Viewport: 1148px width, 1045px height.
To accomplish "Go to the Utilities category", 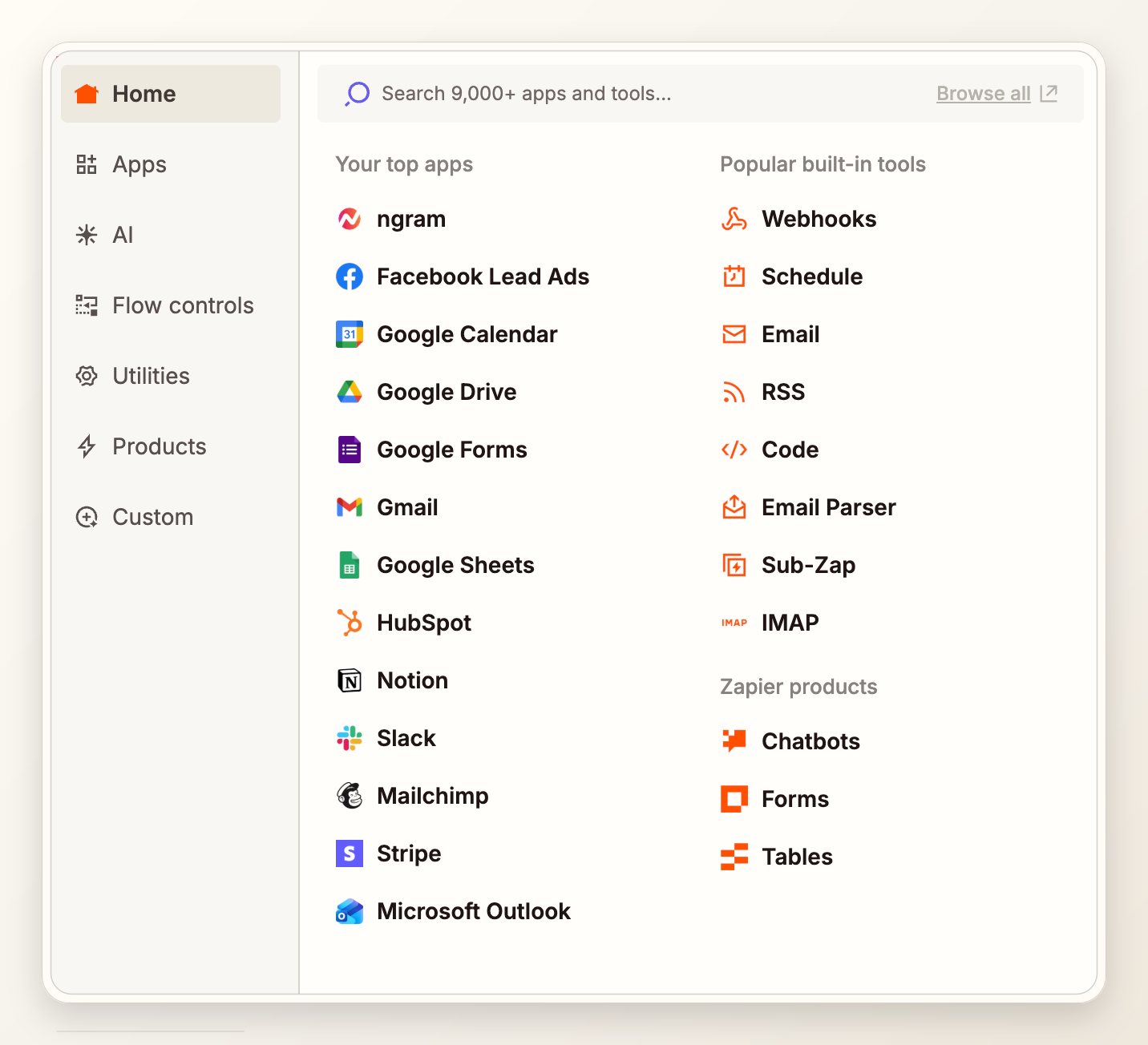I will point(171,376).
